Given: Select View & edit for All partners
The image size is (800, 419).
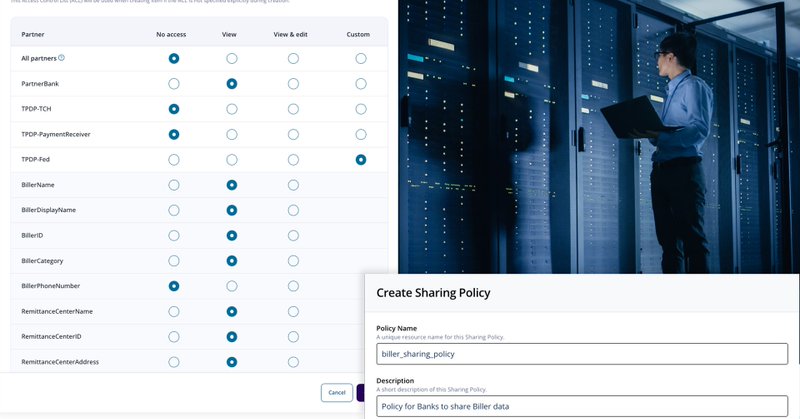Looking at the screenshot, I should [293, 59].
